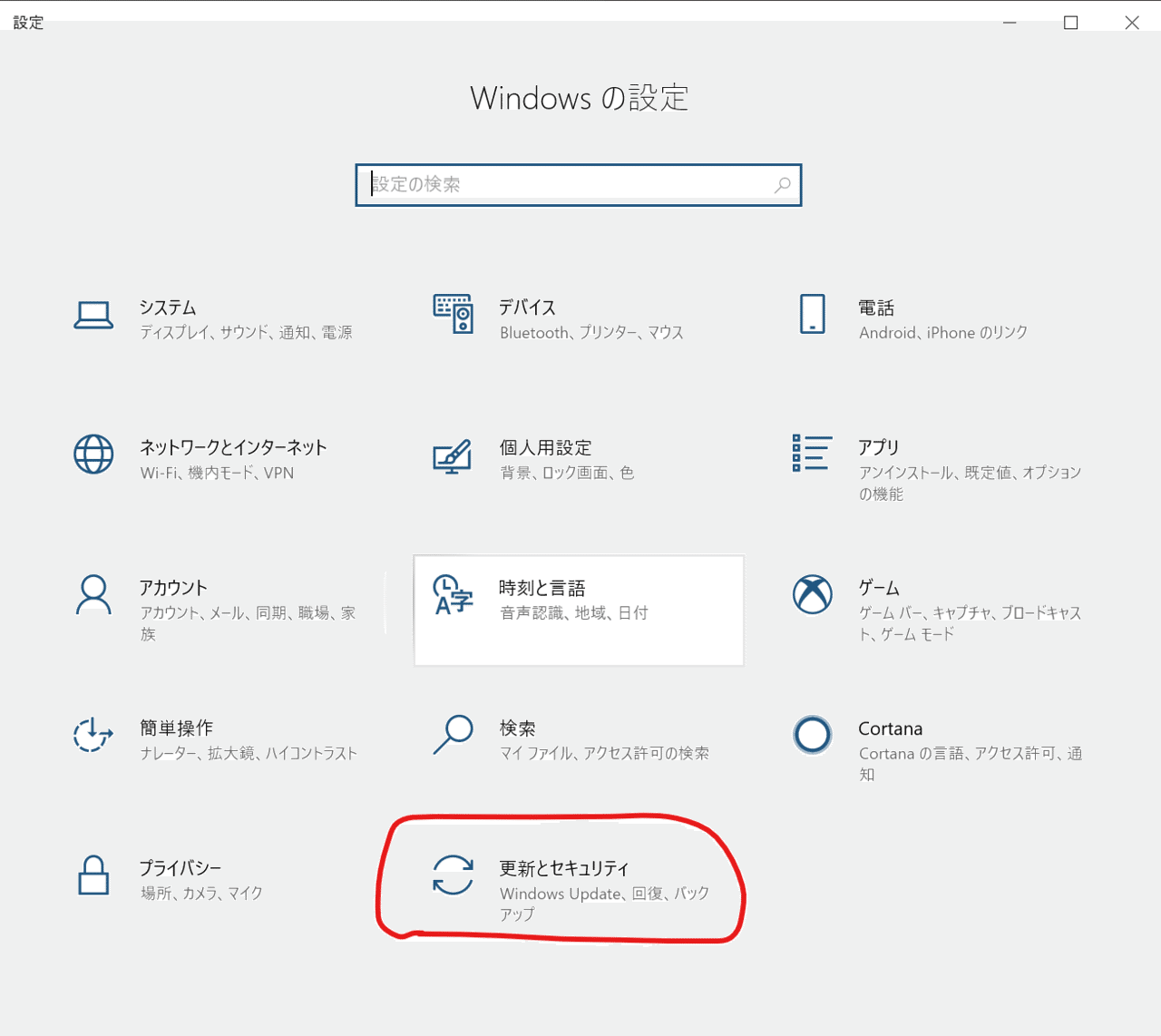Open the 電話 settings title
The width and height of the screenshot is (1161, 1036).
coord(876,308)
